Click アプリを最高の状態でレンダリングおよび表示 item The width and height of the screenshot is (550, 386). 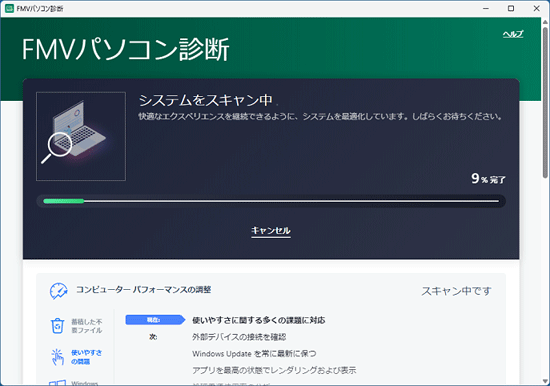coord(274,370)
